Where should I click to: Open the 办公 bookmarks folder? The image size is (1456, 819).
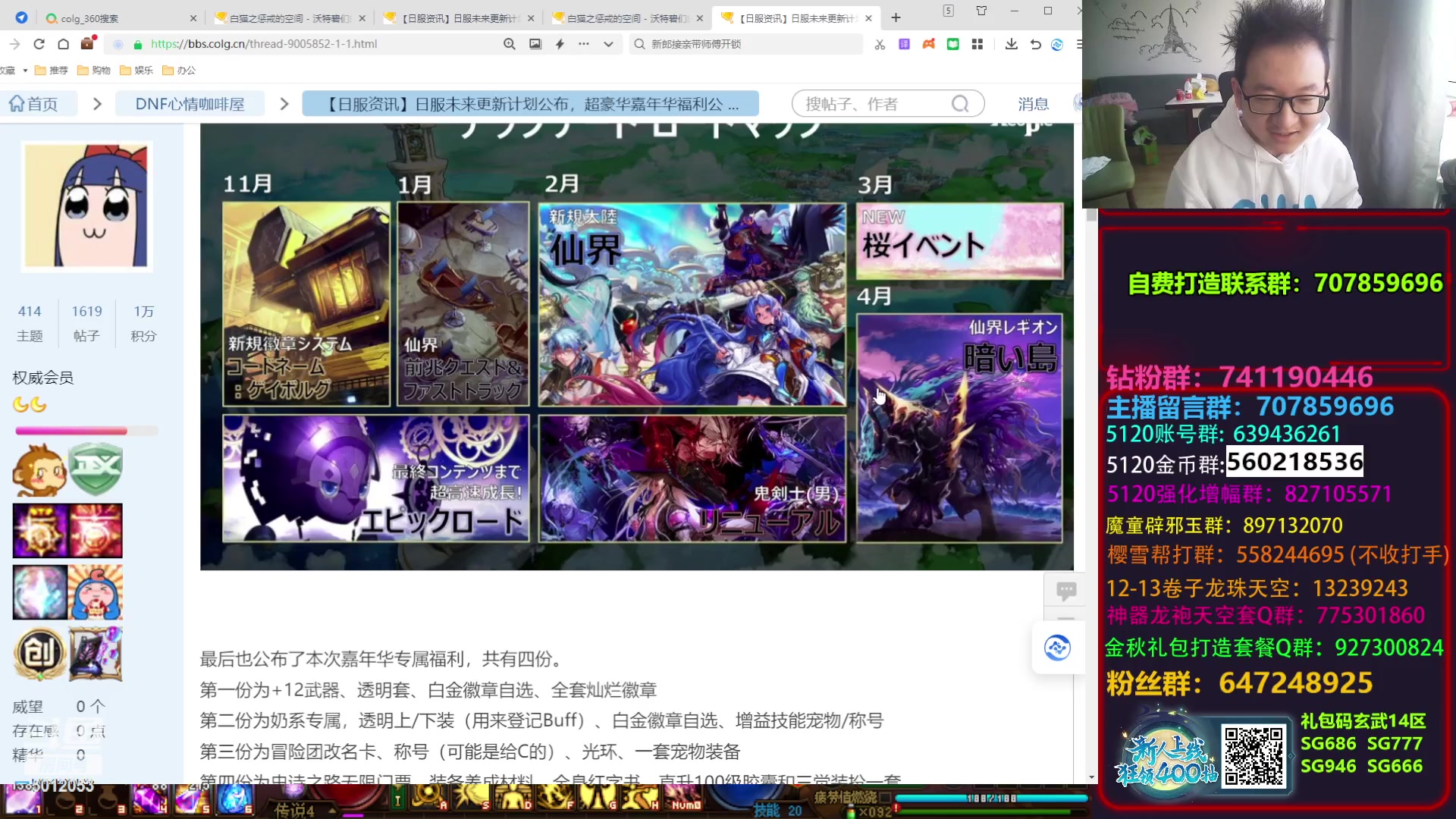(179, 71)
